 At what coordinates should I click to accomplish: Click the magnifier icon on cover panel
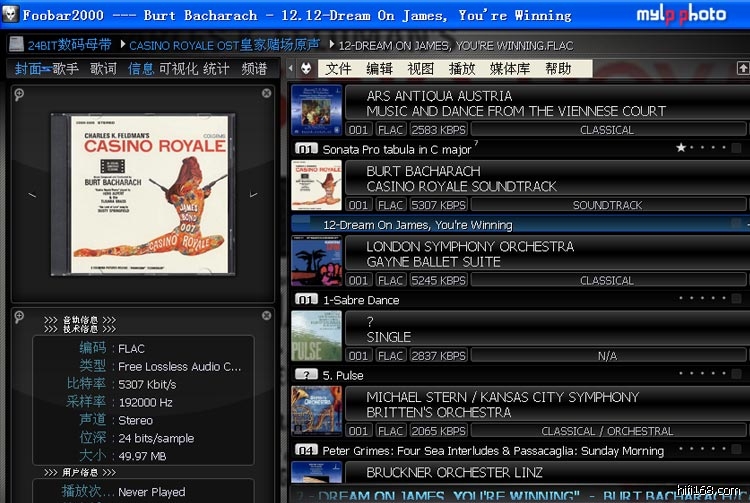coord(19,94)
